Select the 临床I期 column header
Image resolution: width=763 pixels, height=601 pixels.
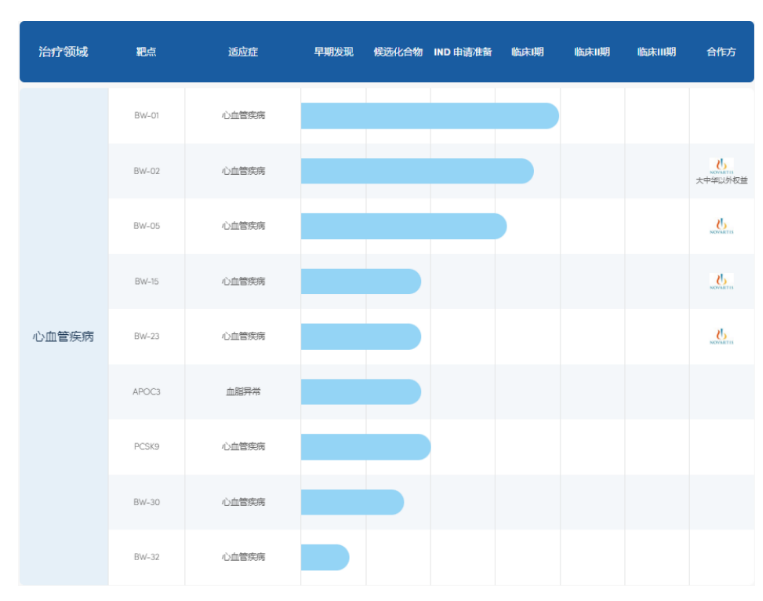527,52
